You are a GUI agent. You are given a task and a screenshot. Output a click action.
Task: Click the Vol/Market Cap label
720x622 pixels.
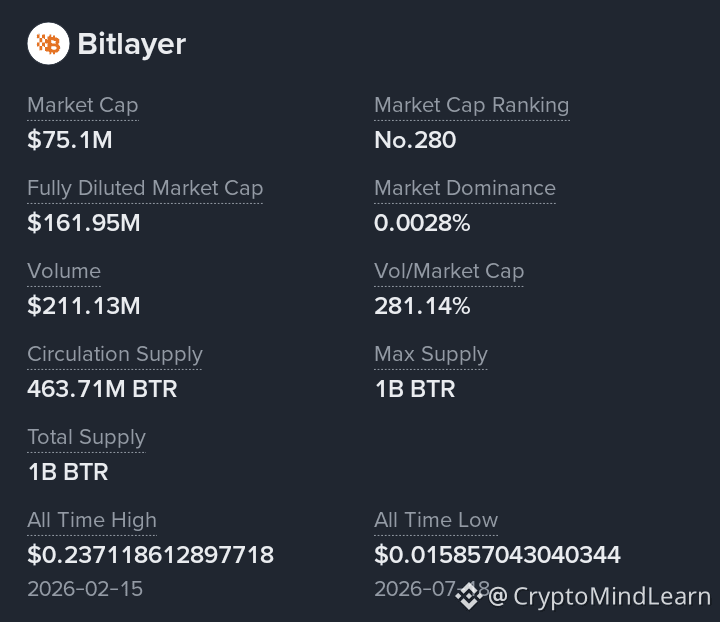pos(449,271)
